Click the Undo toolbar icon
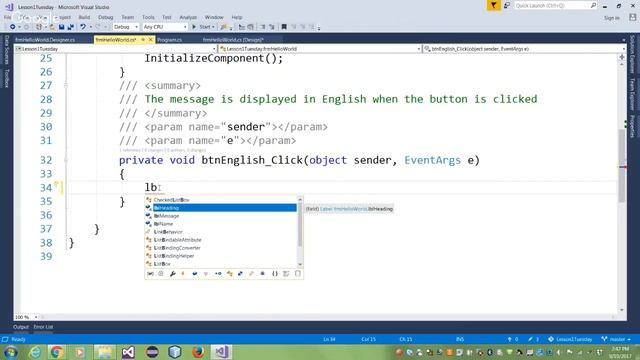This screenshot has height=360, width=640. coord(83,27)
